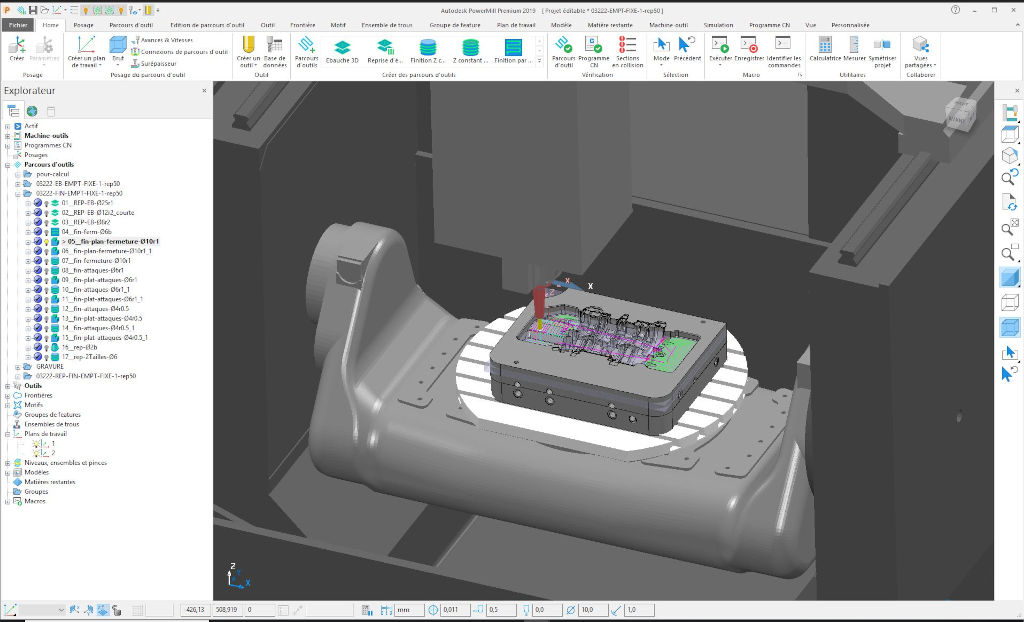
Task: Toggle visibility bulb of 04_fin-ferm-Ø6b toolpath
Action: [45, 232]
